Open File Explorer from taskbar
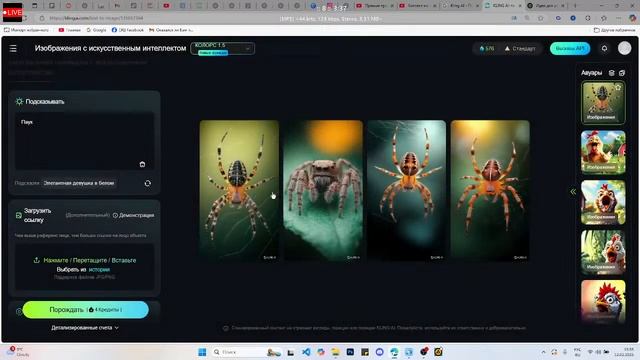The image size is (640, 360). tap(336, 352)
